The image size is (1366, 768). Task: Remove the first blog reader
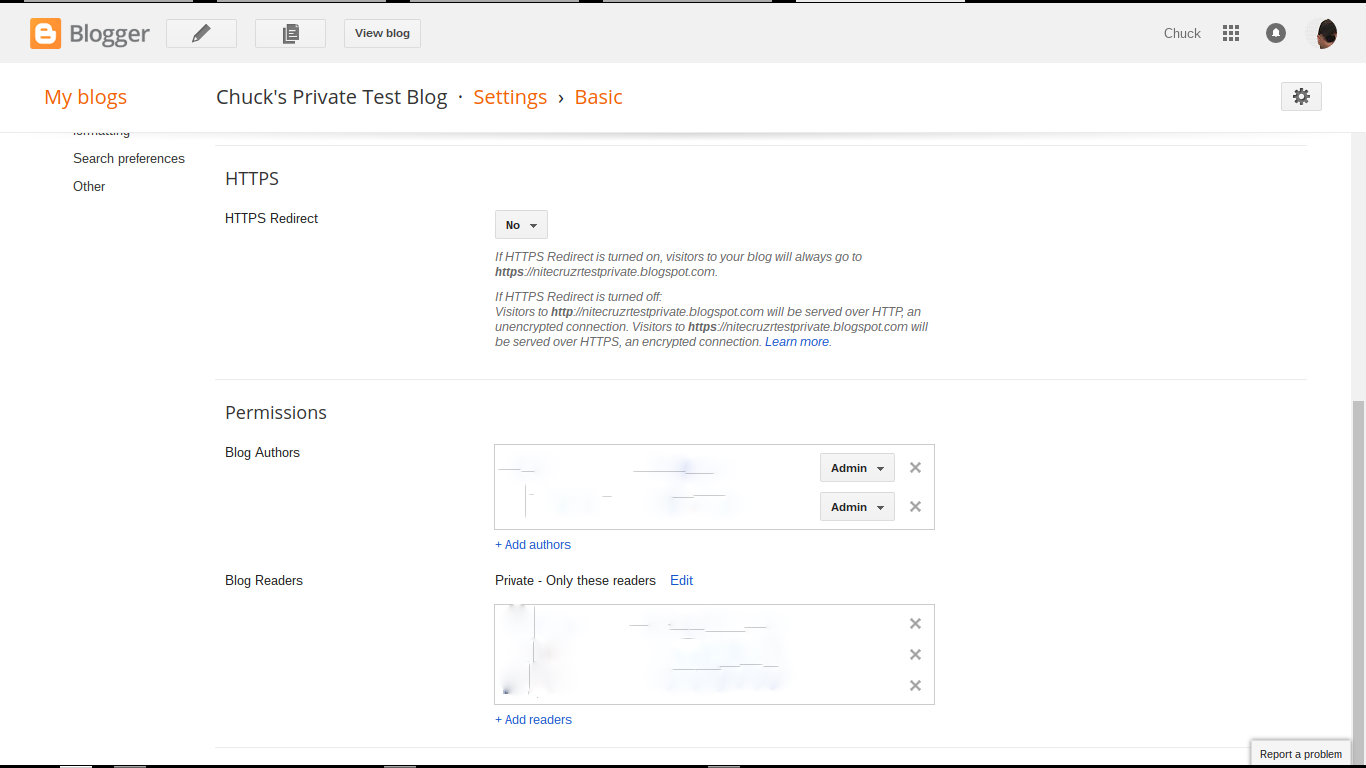(x=915, y=623)
